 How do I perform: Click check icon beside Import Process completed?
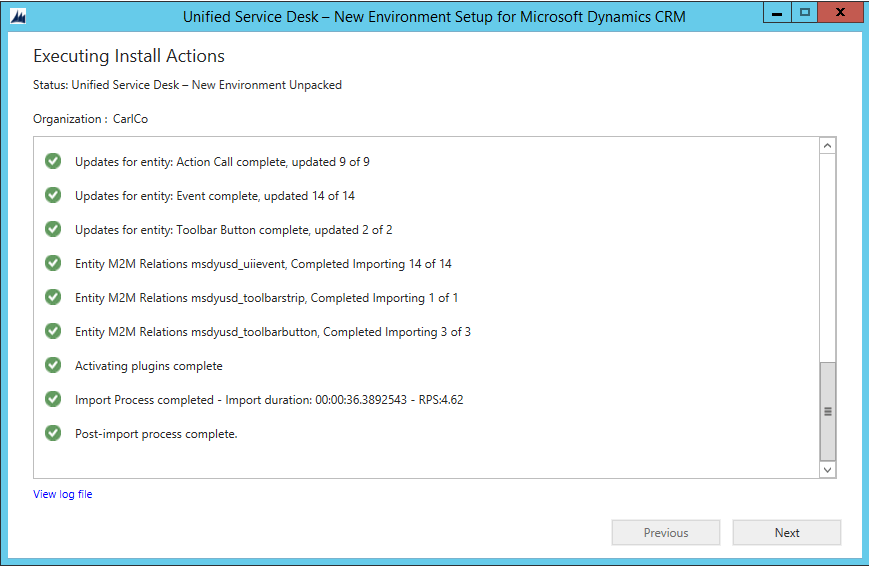pos(53,399)
